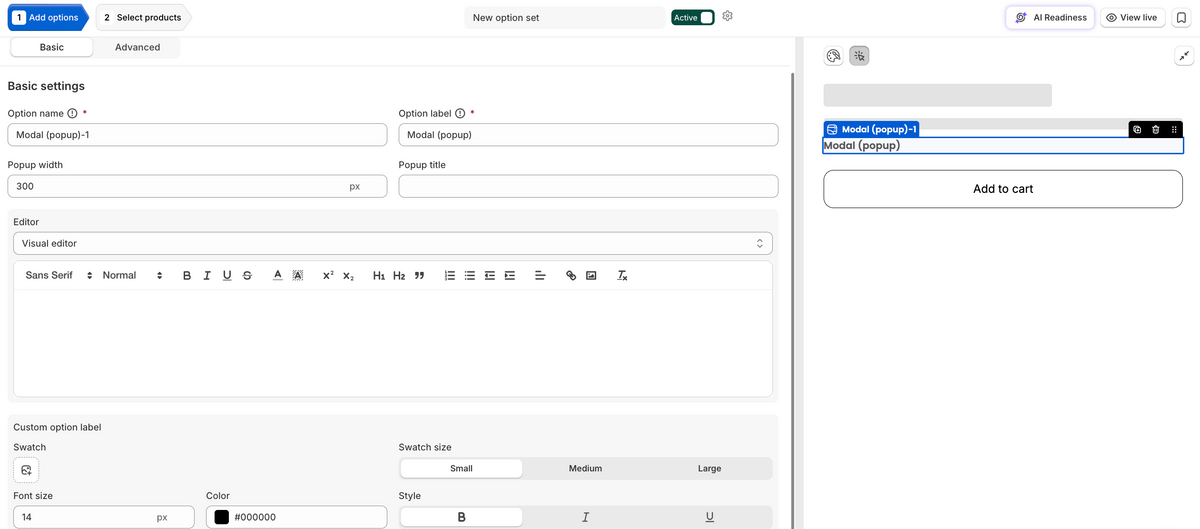Open the Normal size dropdown
This screenshot has height=529, width=1200.
pos(132,275)
